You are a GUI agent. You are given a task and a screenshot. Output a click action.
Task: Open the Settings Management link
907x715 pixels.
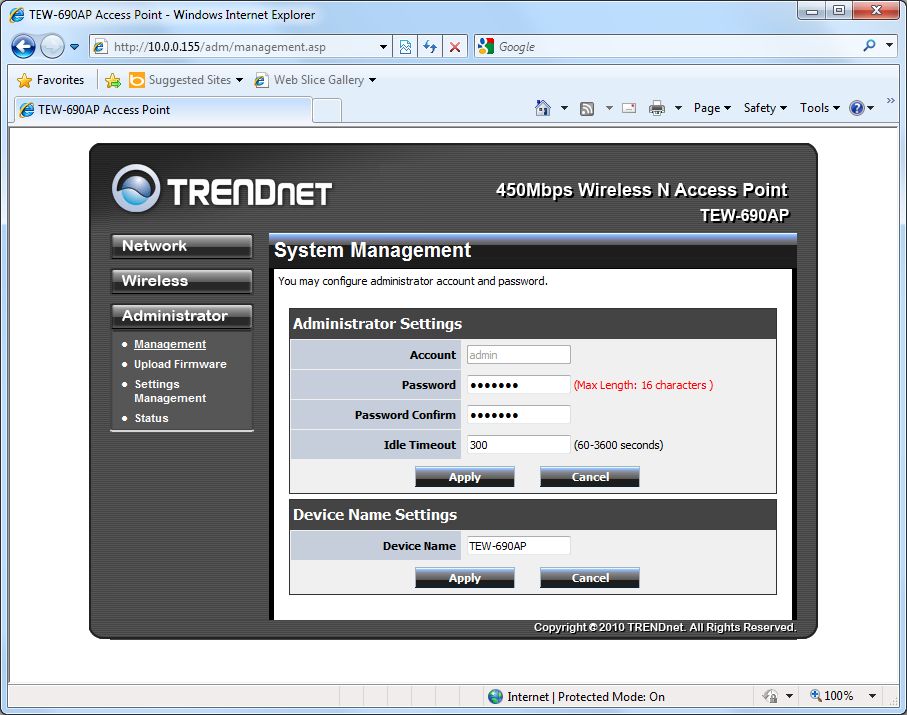170,391
